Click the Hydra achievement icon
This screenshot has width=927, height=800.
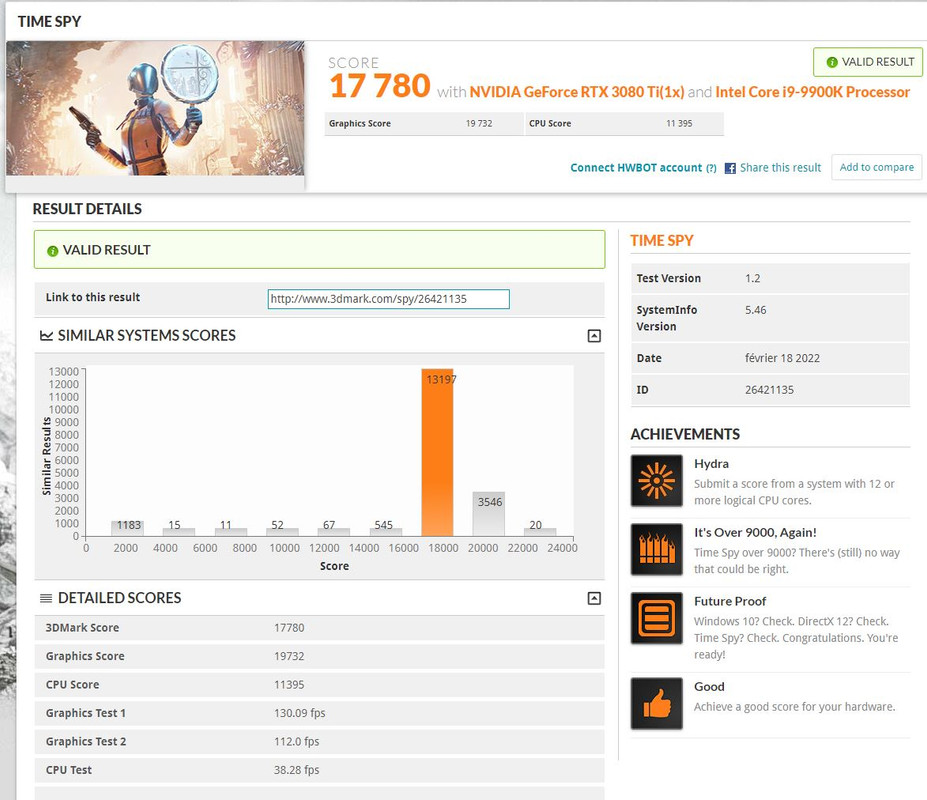pyautogui.click(x=656, y=481)
